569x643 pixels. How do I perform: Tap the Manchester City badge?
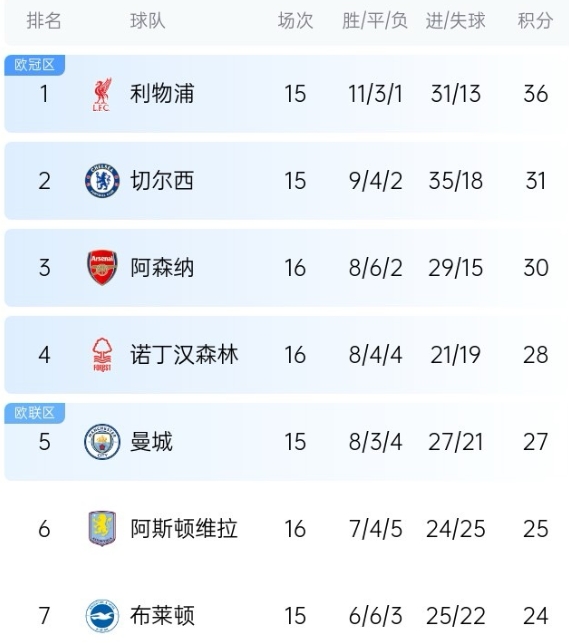[x=102, y=442]
